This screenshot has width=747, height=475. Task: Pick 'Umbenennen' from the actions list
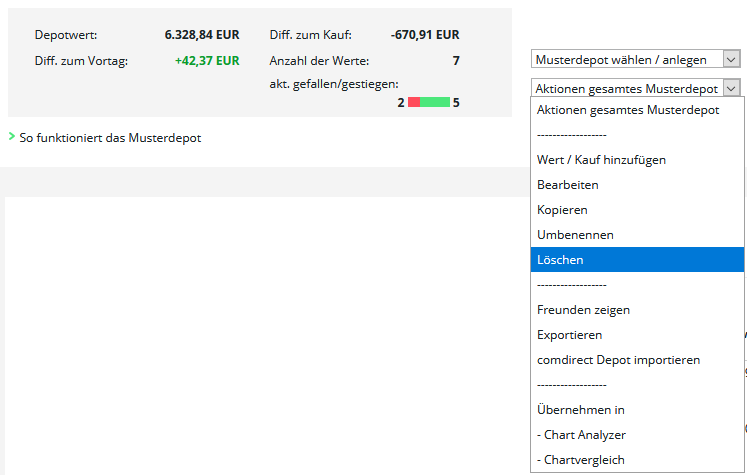[575, 235]
